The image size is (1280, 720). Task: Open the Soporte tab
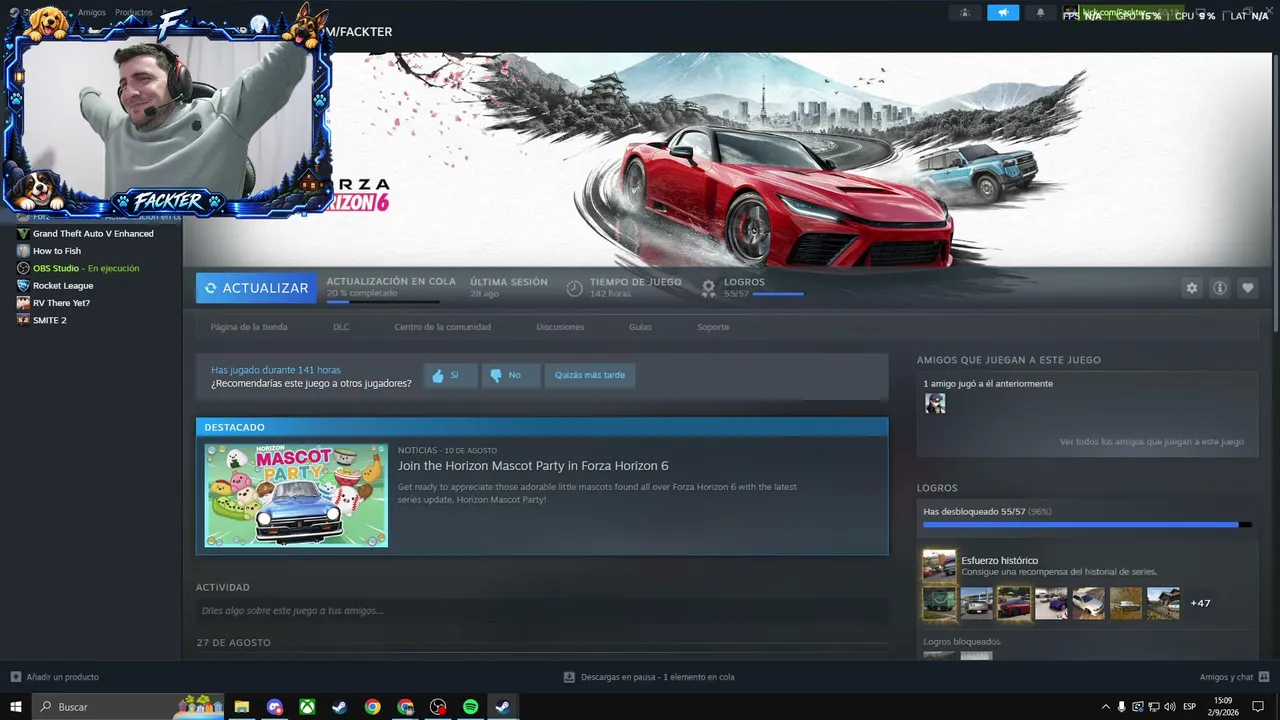[713, 327]
